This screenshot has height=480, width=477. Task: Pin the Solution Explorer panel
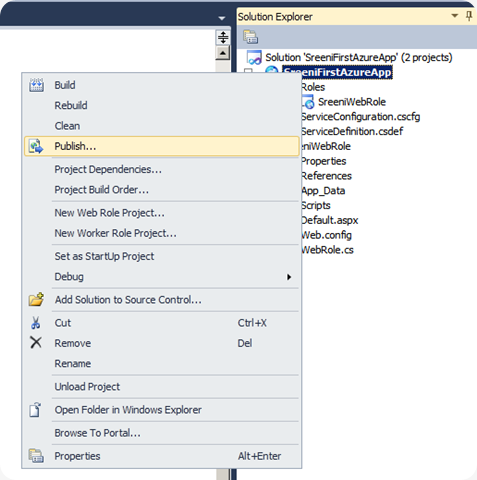(x=469, y=16)
